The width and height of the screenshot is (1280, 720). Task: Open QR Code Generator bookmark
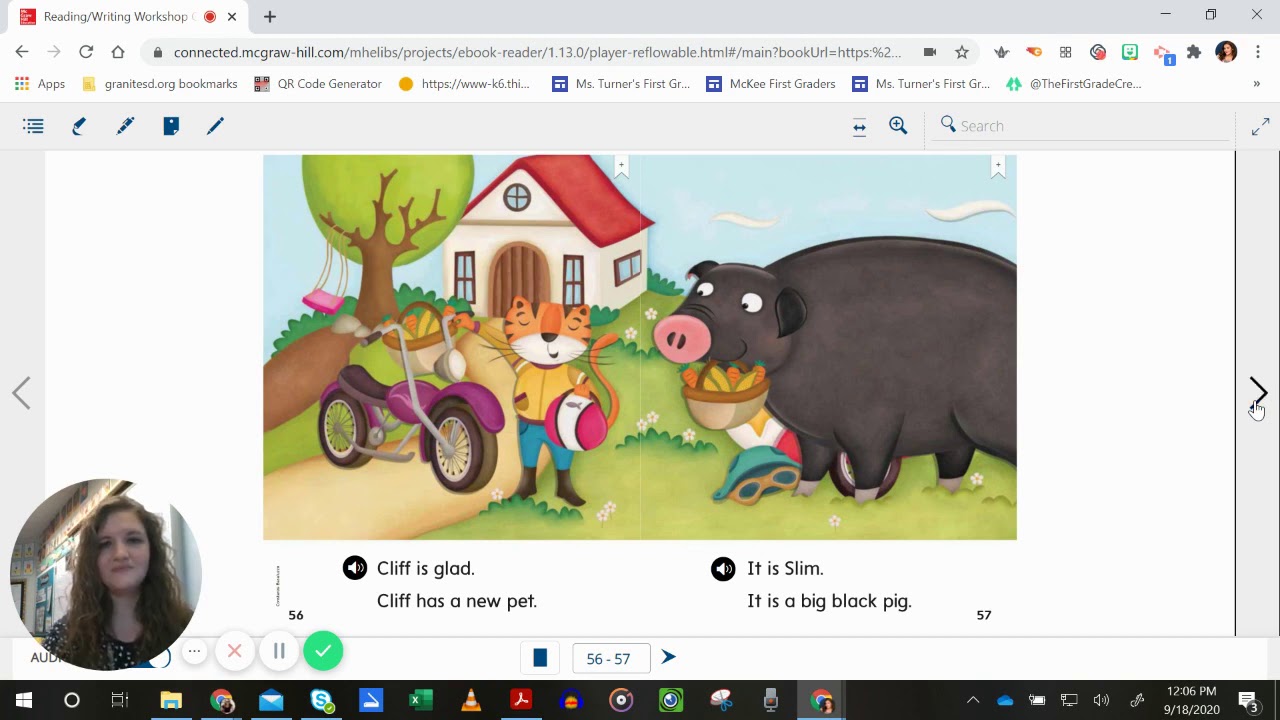[x=318, y=84]
